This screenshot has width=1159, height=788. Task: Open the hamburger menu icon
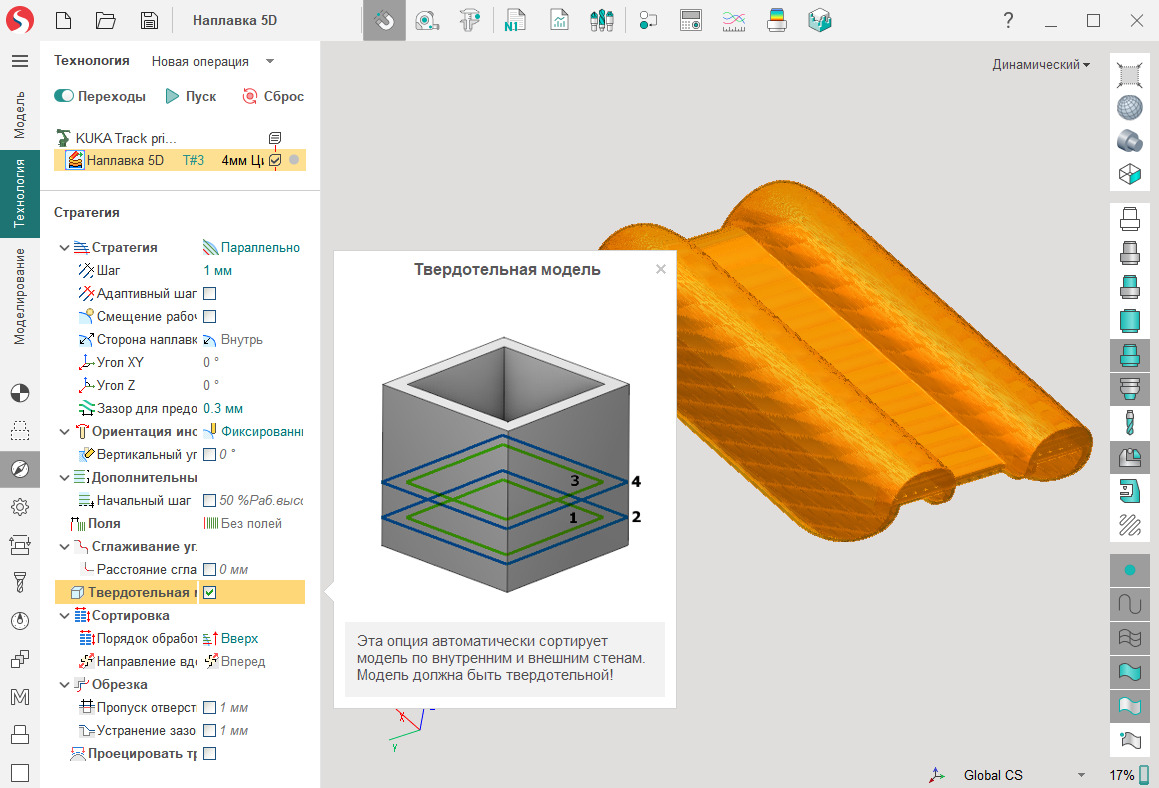pos(19,61)
